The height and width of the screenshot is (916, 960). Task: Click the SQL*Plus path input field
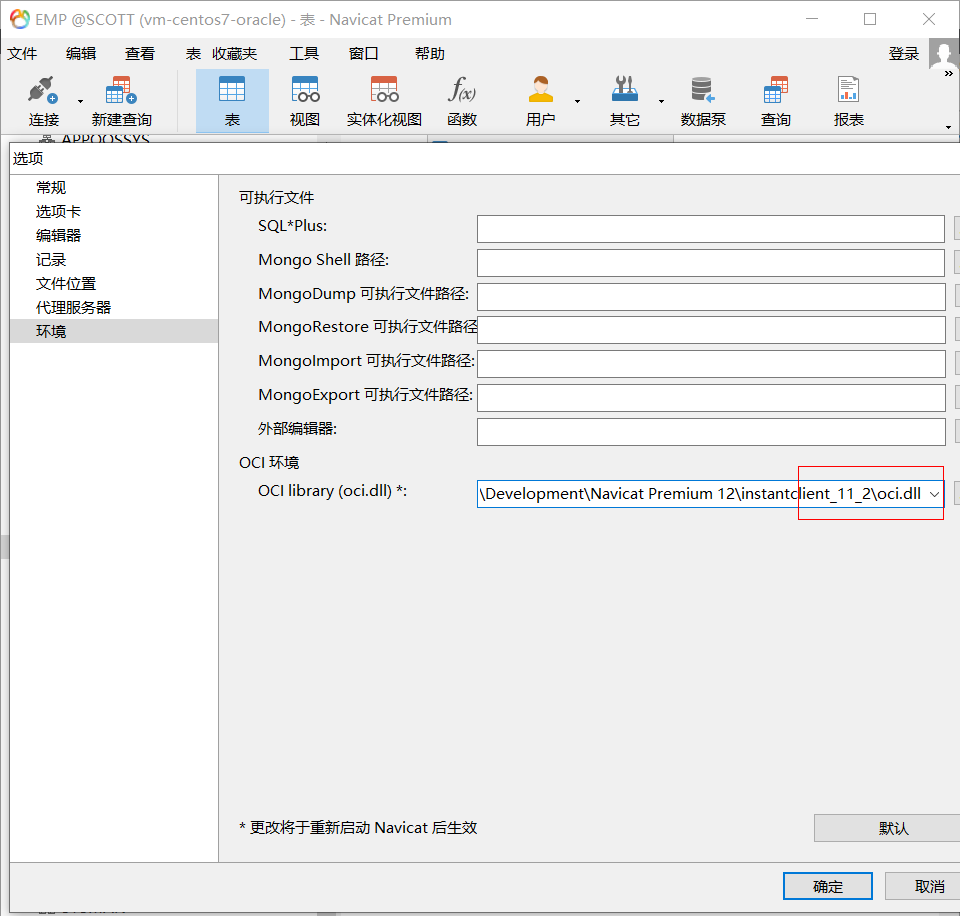pos(711,228)
